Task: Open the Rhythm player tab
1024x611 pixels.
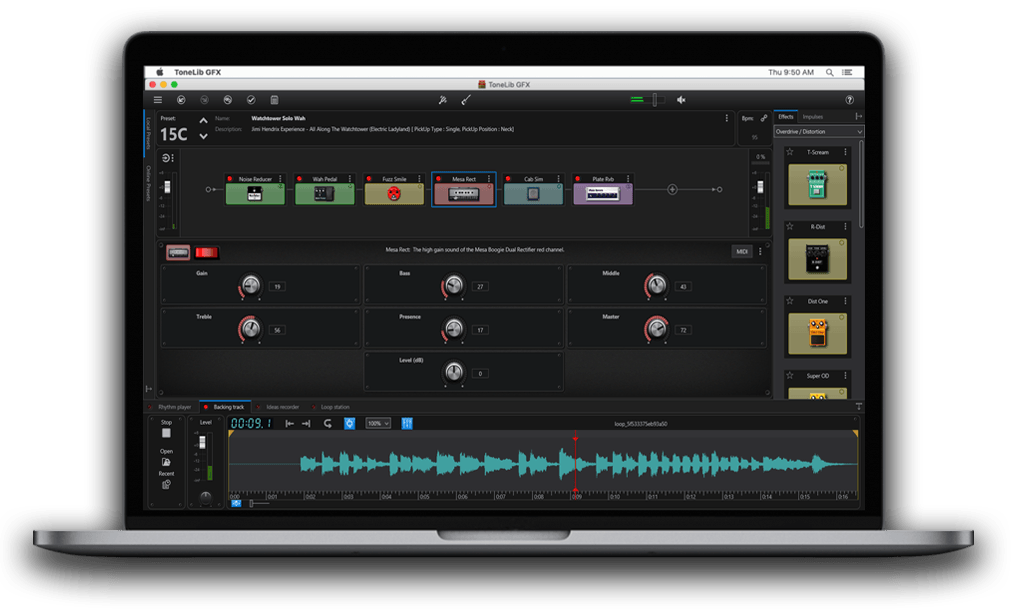Action: coord(175,407)
